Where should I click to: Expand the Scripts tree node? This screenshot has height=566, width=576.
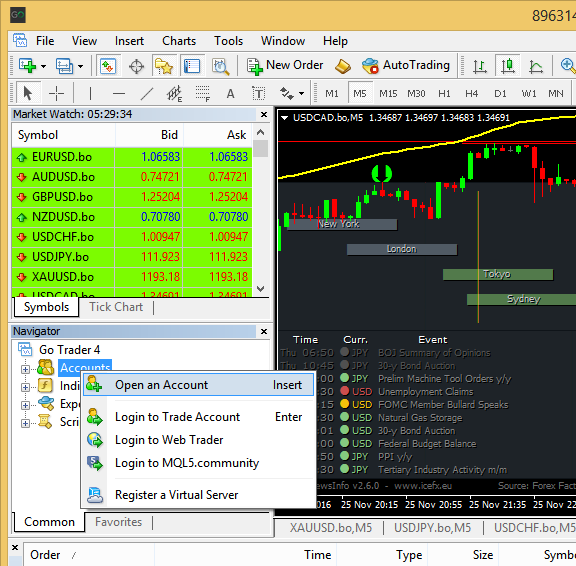[25, 423]
